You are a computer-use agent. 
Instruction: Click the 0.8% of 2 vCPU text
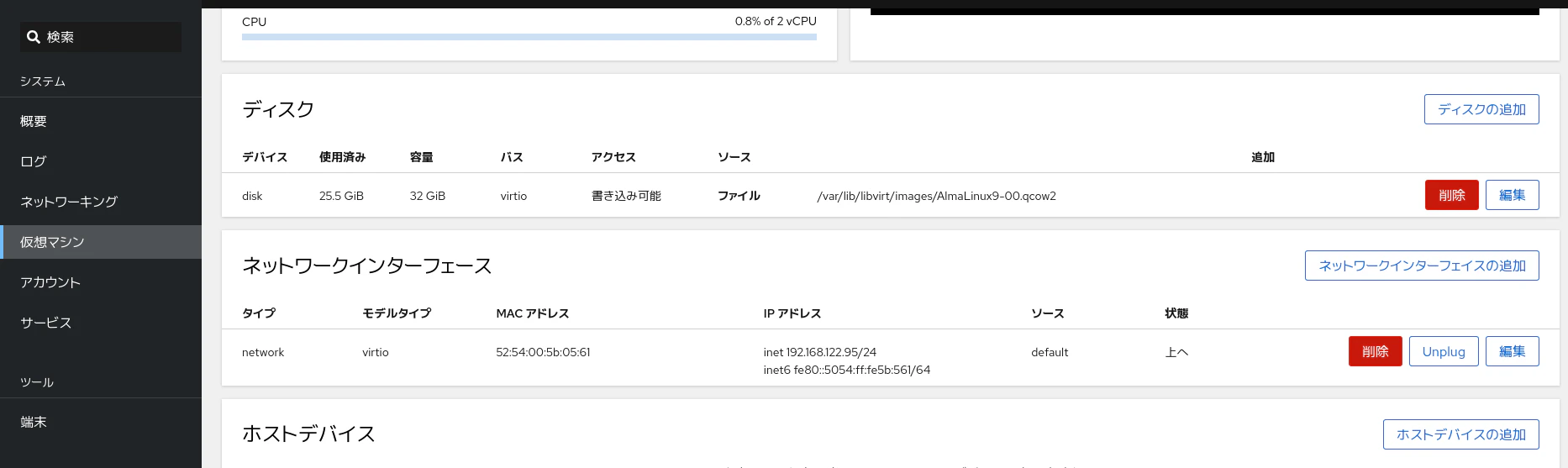pyautogui.click(x=776, y=21)
